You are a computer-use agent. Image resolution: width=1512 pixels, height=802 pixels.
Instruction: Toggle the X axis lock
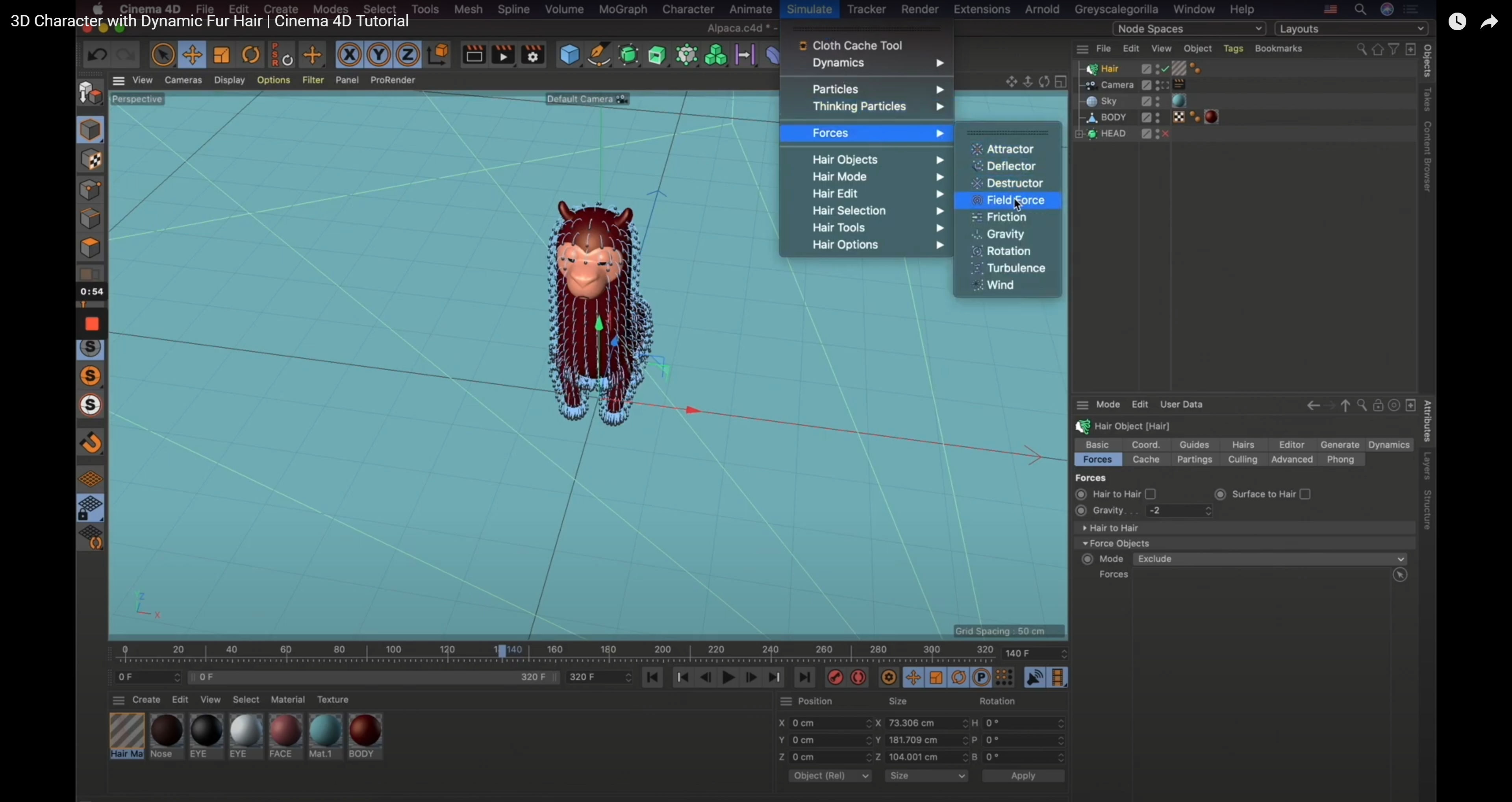(349, 55)
